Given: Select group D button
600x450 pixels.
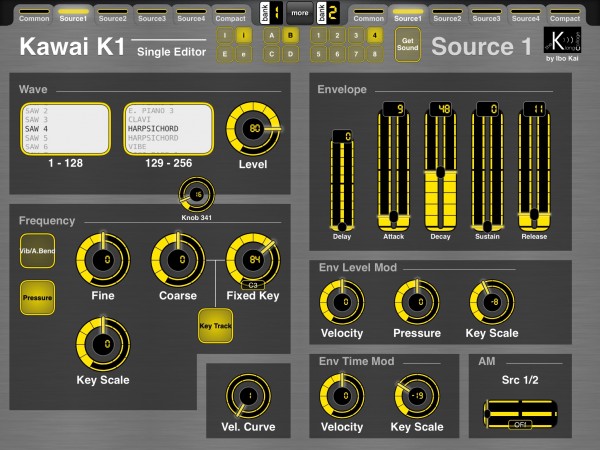Looking at the screenshot, I should coord(290,54).
